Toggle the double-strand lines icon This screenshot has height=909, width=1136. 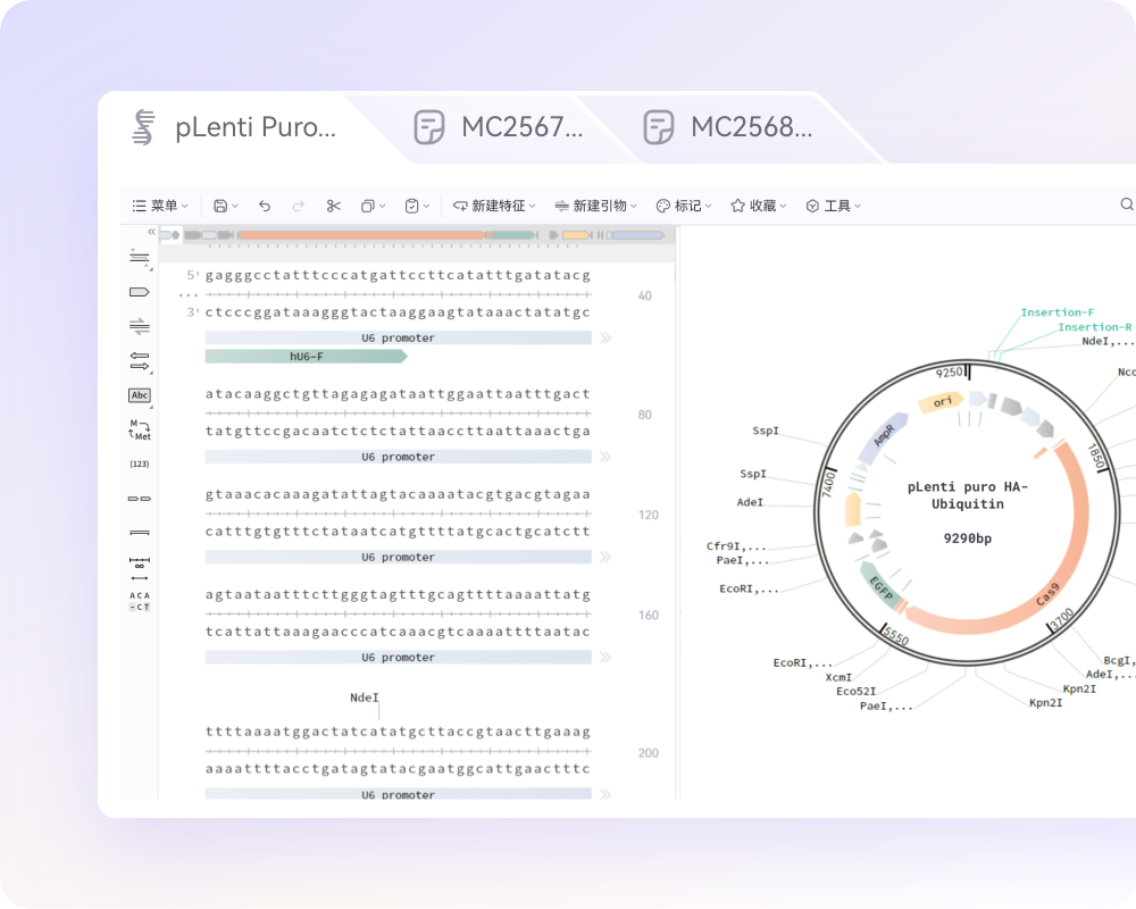(x=139, y=533)
